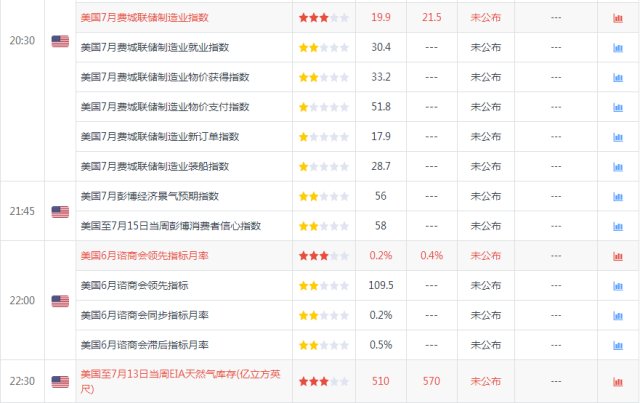Click star rating for EIA天然气库存 row
Viewport: 640px width, 403px height.
click(x=324, y=382)
